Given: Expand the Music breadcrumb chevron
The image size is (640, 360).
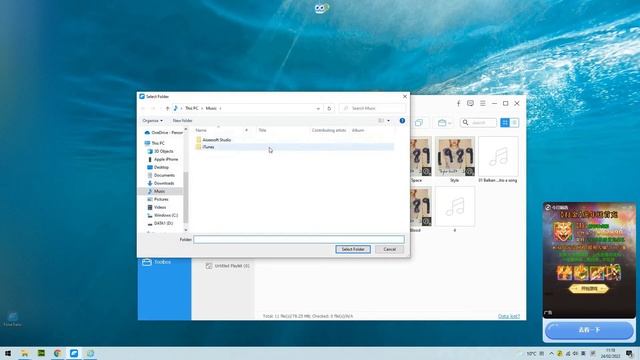Looking at the screenshot, I should coord(220,108).
